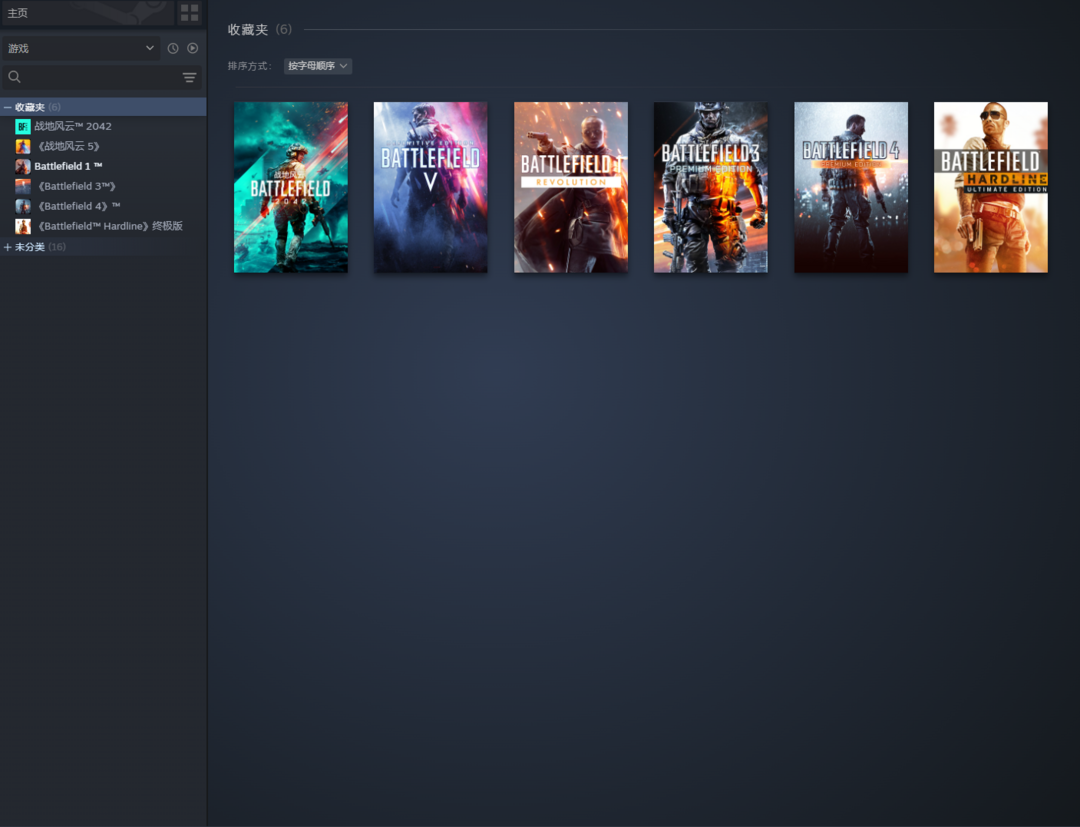
Task: Click the clock recent-activity sort icon
Action: pos(173,48)
